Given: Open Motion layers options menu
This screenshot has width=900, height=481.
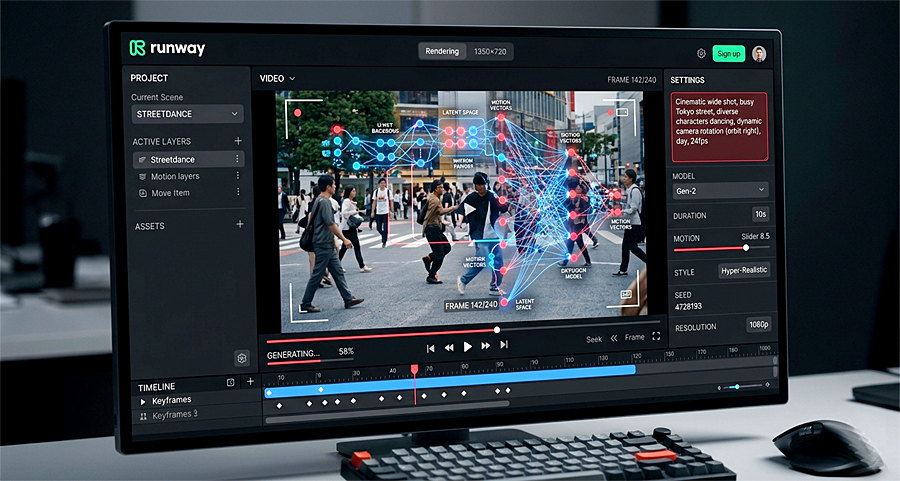Looking at the screenshot, I should point(238,176).
